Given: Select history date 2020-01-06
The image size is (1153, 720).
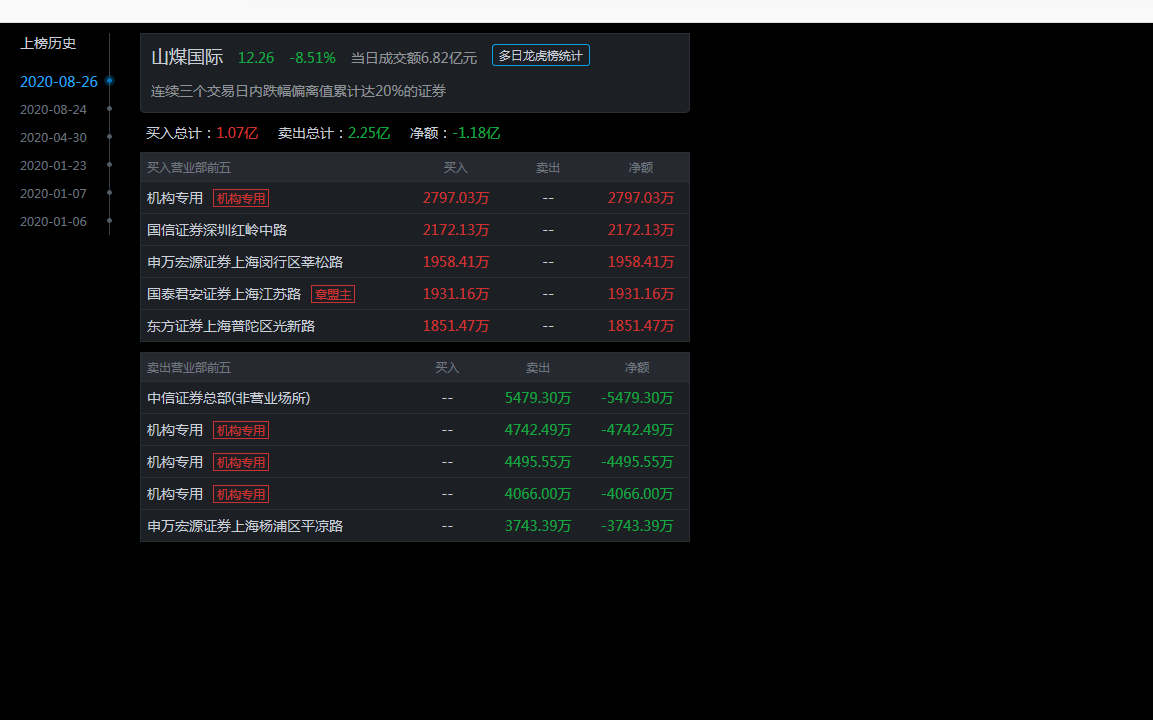Looking at the screenshot, I should coord(53,221).
